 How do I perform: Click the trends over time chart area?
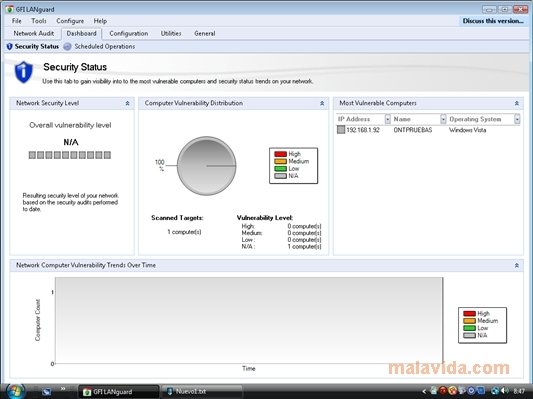tap(249, 320)
